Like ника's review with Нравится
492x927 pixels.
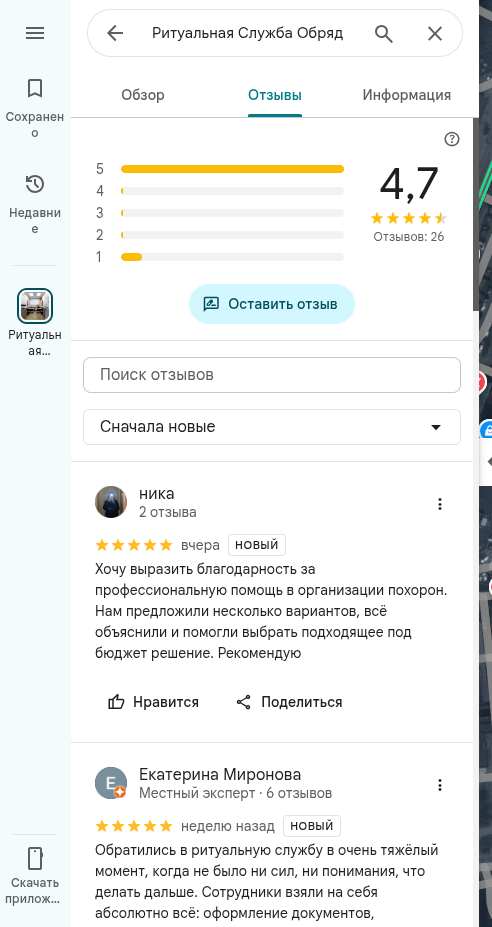[154, 702]
